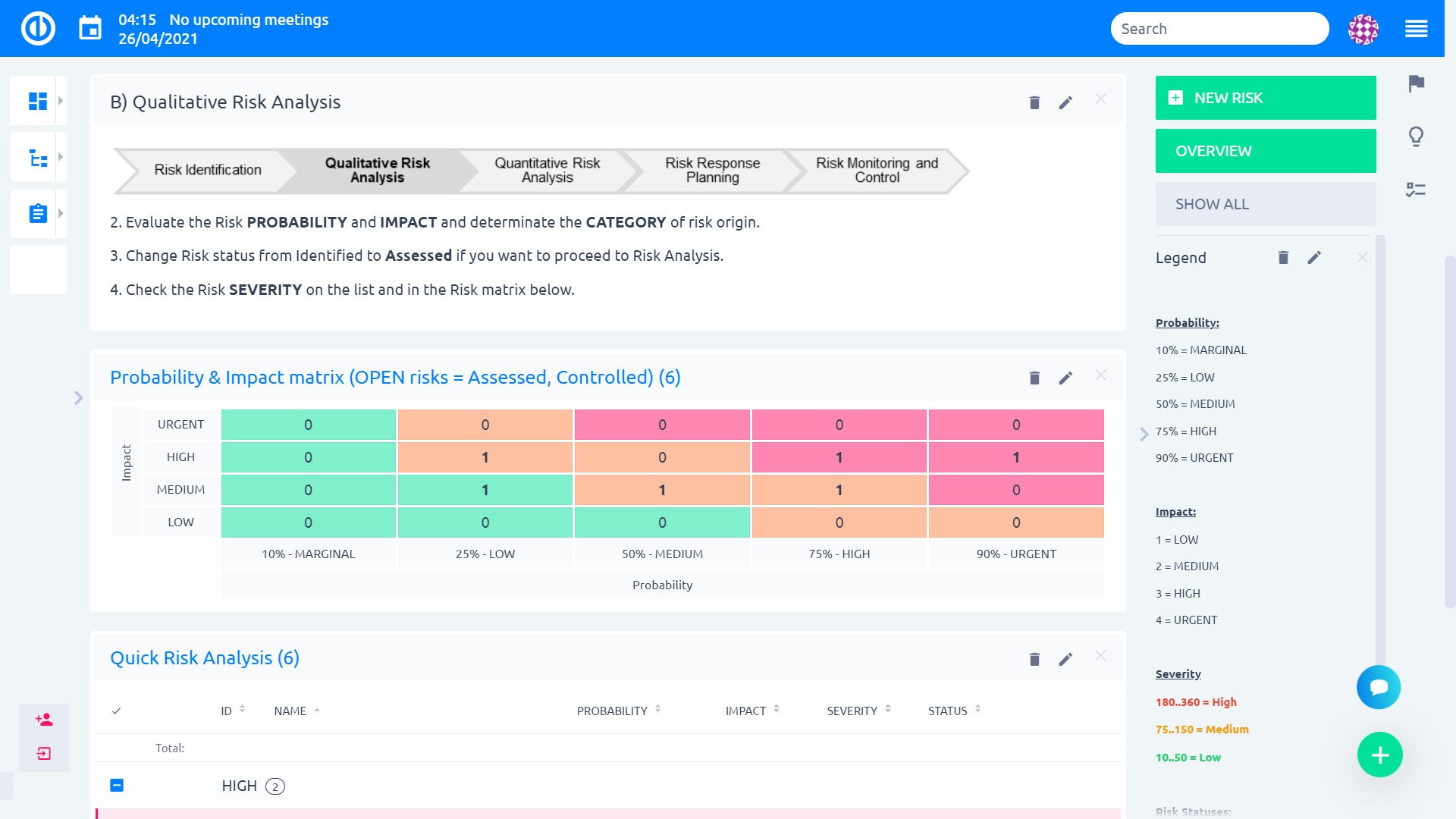This screenshot has width=1456, height=819.
Task: Close the Legend module
Action: (x=1362, y=258)
